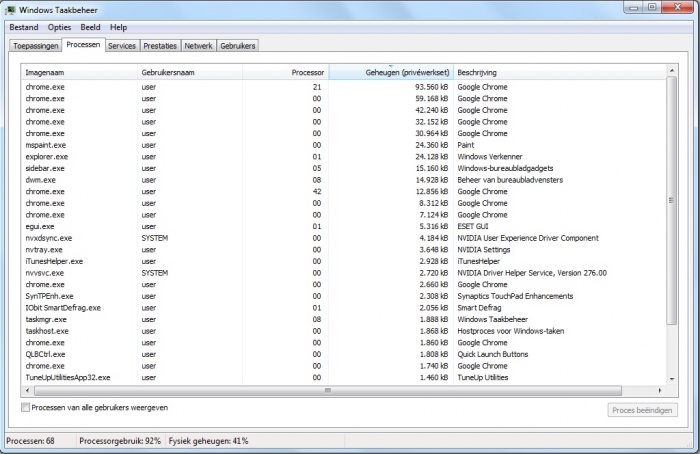Minimize the Windows Taakbeheer window
The image size is (700, 454).
click(x=635, y=7)
